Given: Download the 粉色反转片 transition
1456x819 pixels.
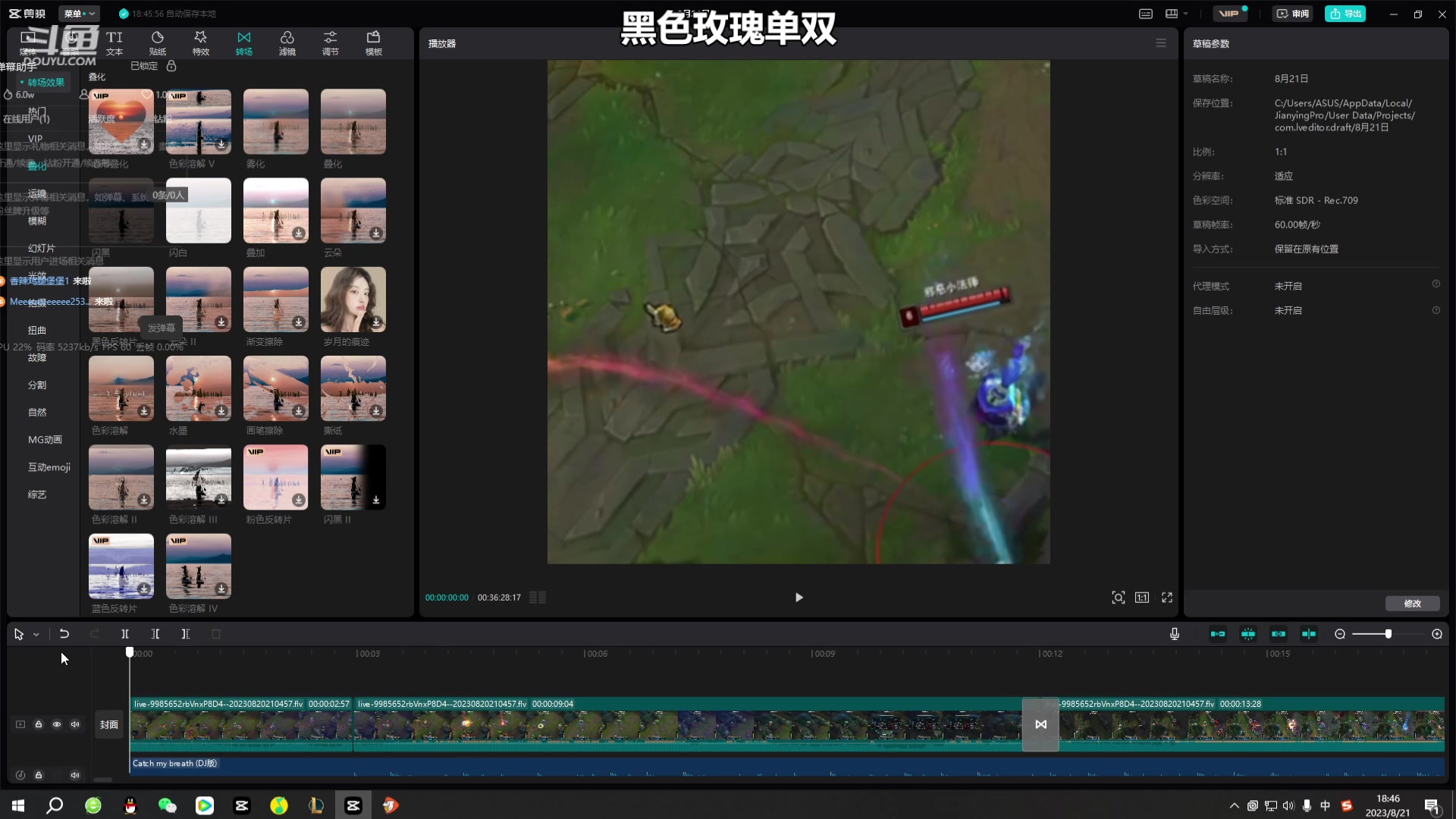Looking at the screenshot, I should 299,500.
